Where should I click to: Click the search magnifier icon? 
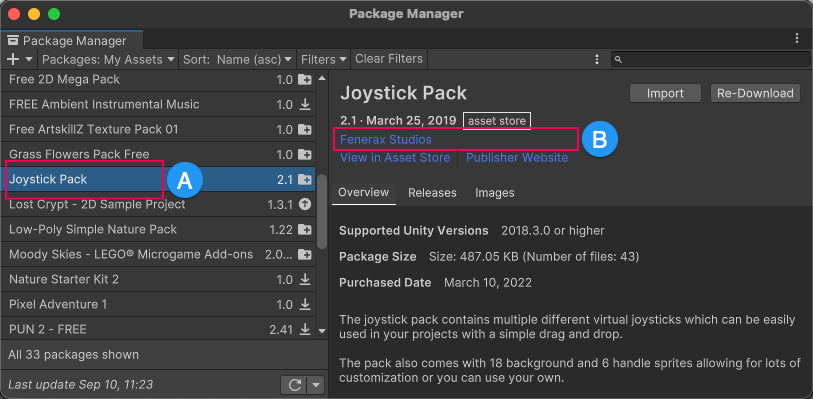tap(618, 60)
